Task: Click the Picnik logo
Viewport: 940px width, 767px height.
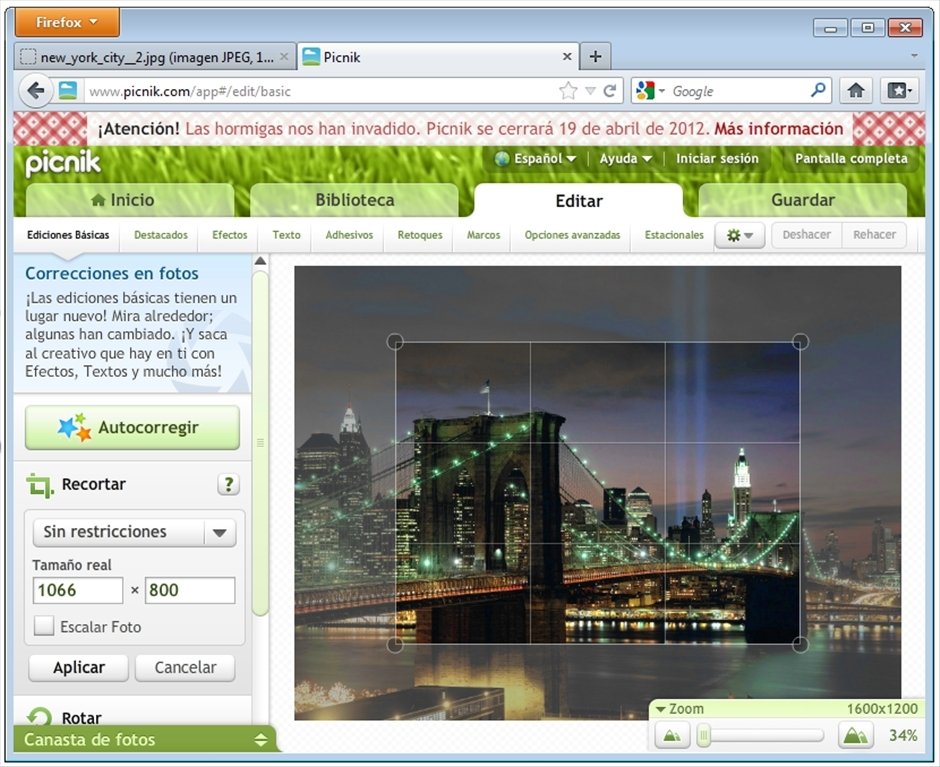Action: click(x=63, y=163)
